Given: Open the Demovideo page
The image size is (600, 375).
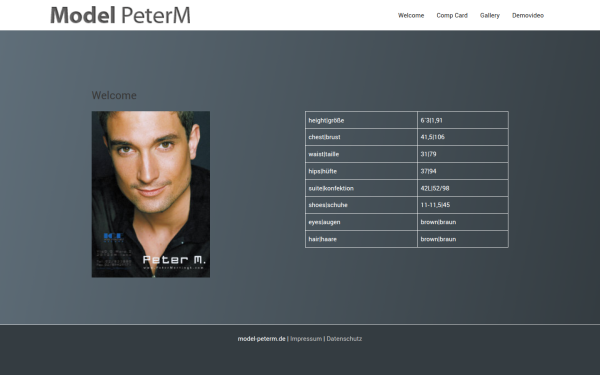Looking at the screenshot, I should click(x=528, y=15).
